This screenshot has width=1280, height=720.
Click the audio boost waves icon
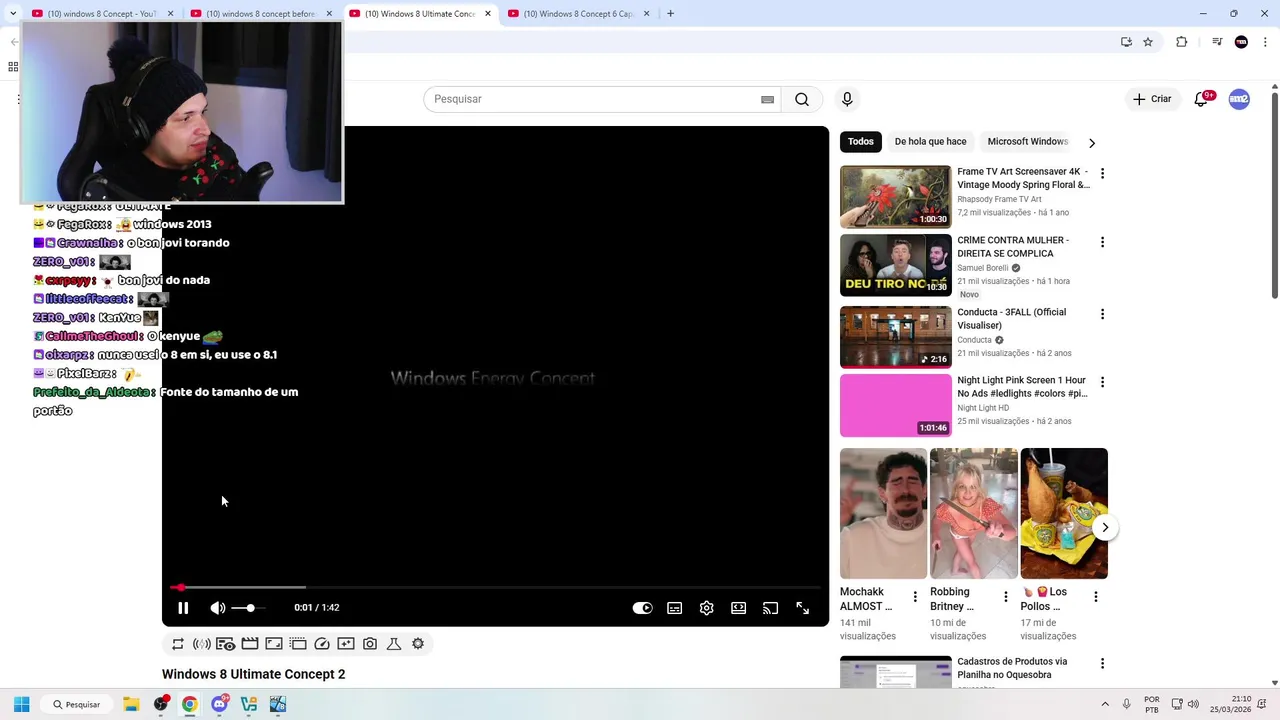(202, 644)
